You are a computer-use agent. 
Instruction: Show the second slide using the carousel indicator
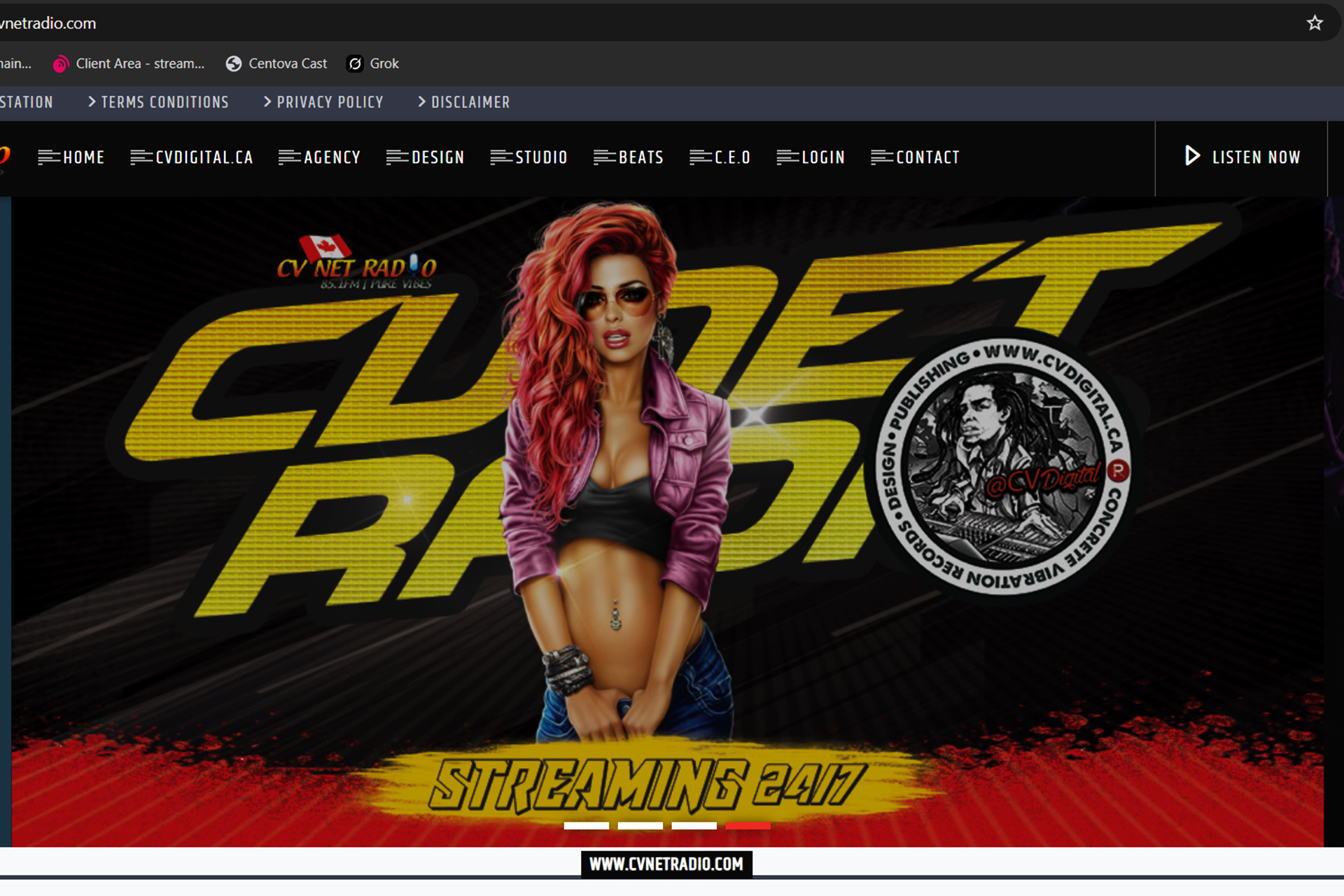(640, 826)
